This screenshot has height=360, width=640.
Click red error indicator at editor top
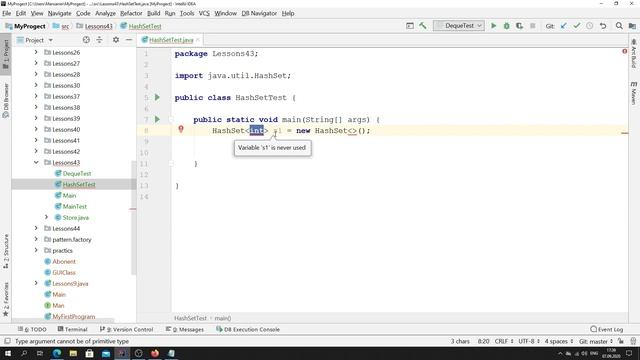624,51
